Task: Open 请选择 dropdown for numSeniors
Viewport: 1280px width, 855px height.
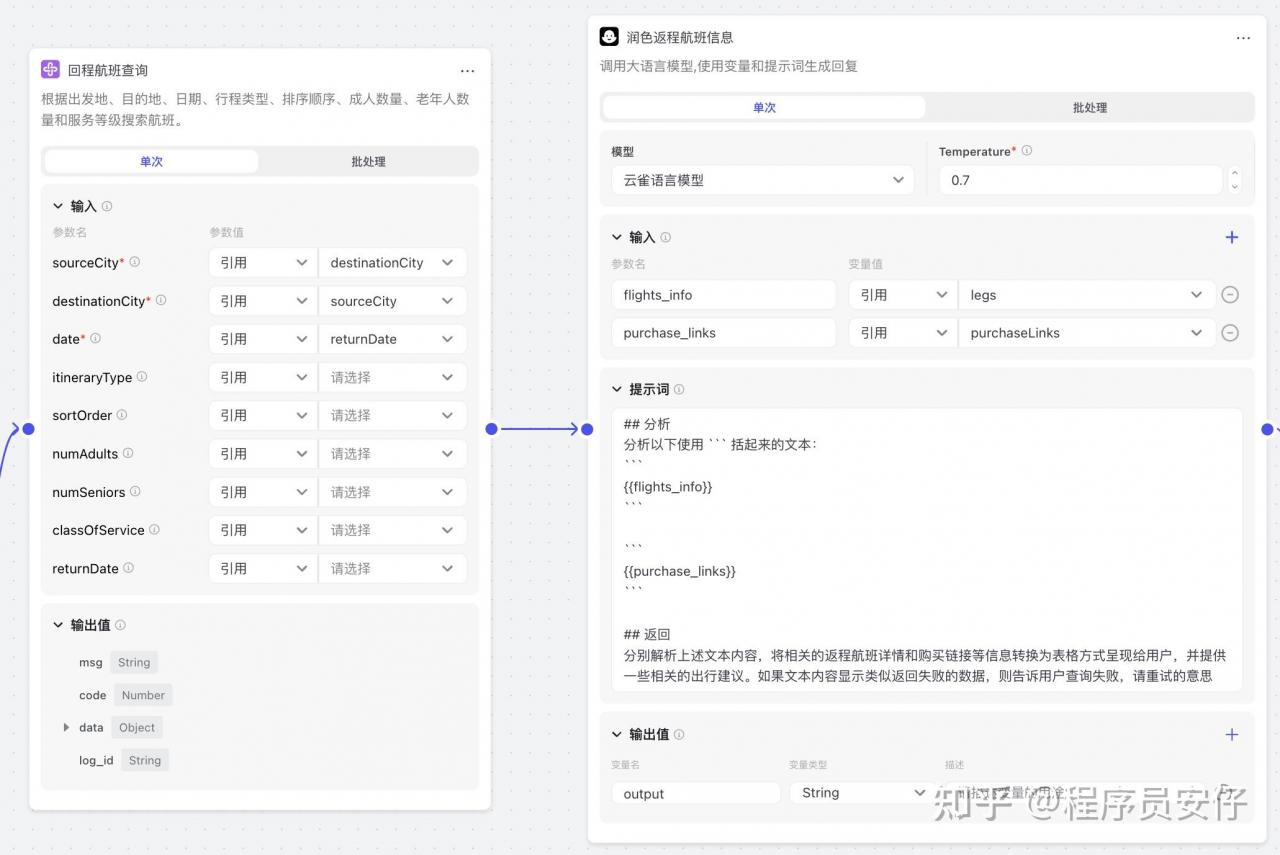Action: tap(392, 492)
